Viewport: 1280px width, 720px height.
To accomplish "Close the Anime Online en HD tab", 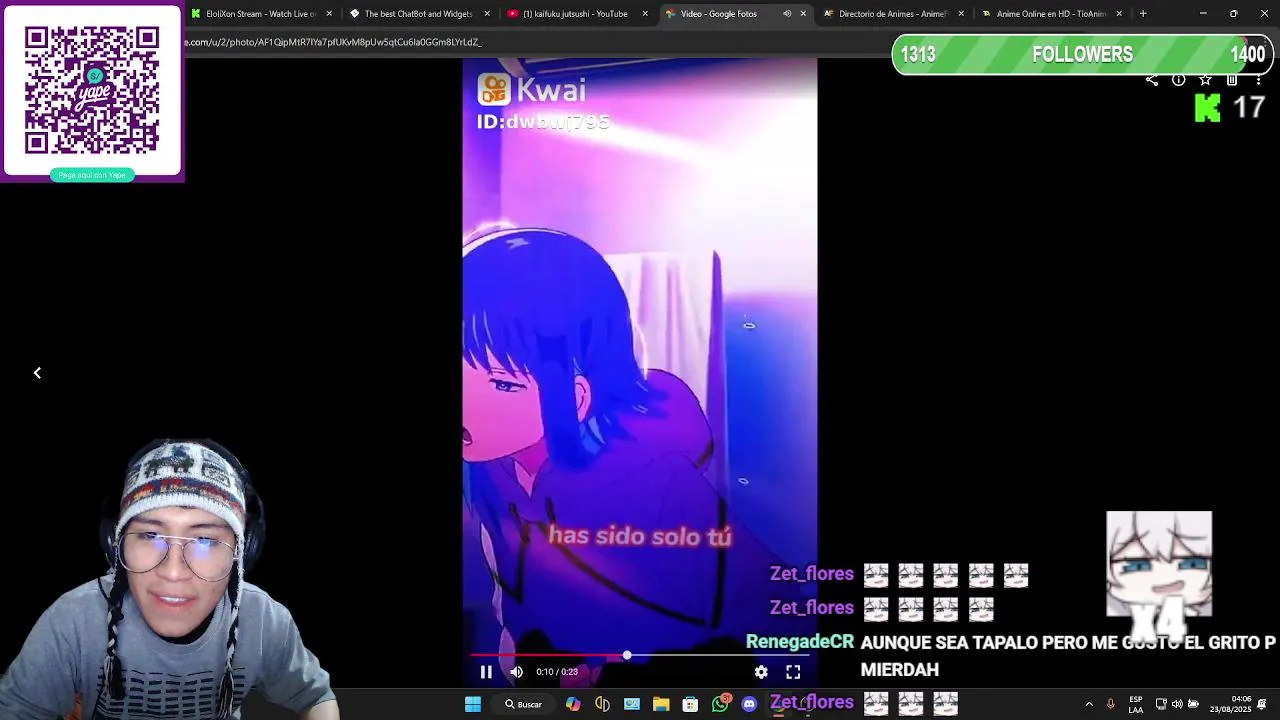I will (1119, 14).
